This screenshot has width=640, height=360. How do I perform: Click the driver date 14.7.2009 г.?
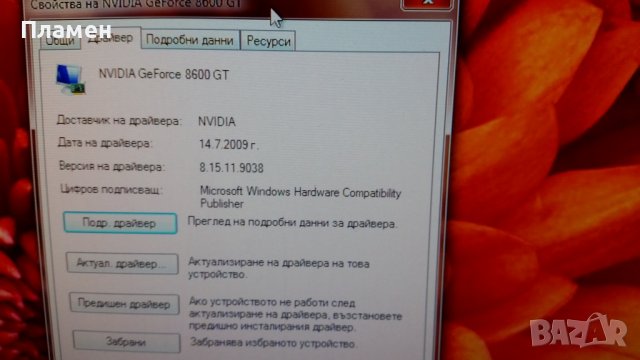[x=229, y=144]
